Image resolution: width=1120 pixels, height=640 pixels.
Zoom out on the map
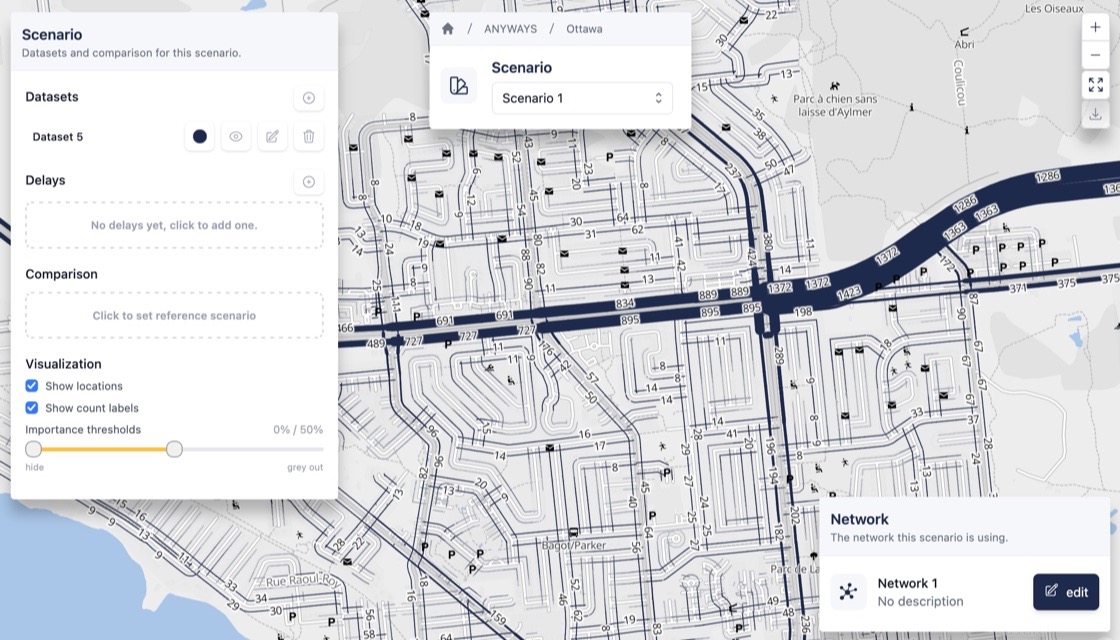click(1095, 55)
